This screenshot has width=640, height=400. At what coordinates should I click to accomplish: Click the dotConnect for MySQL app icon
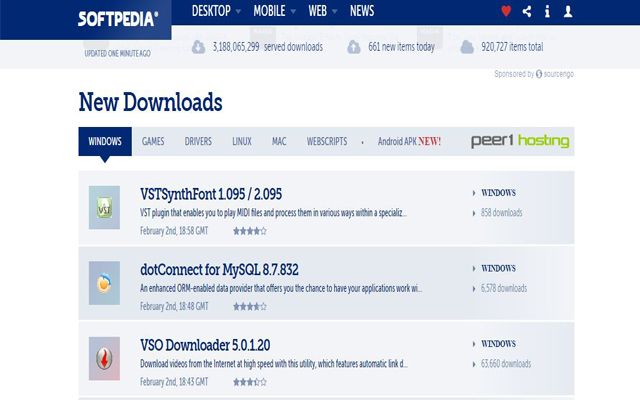(104, 283)
